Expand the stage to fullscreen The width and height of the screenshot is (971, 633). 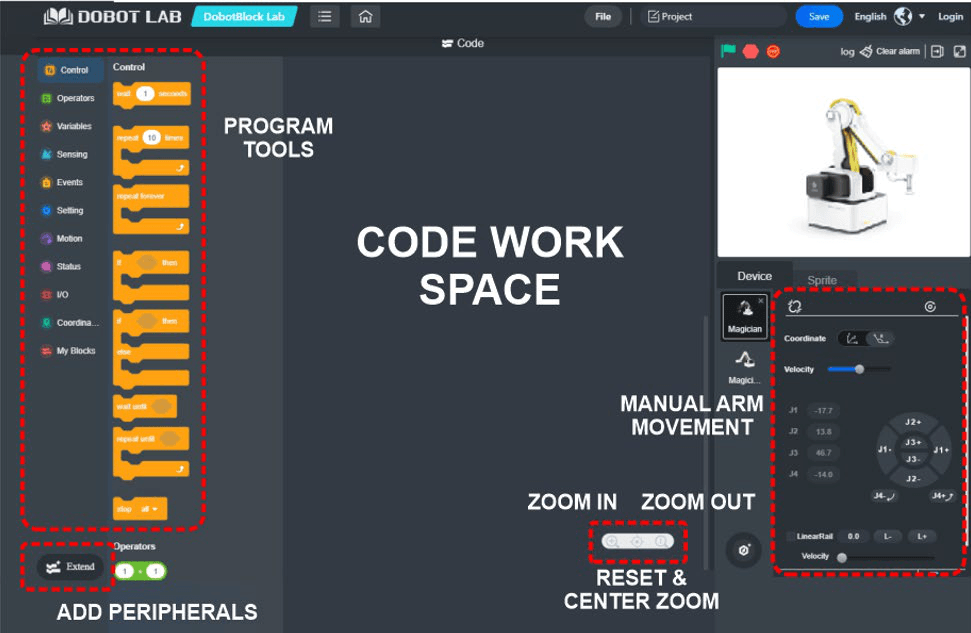(959, 51)
